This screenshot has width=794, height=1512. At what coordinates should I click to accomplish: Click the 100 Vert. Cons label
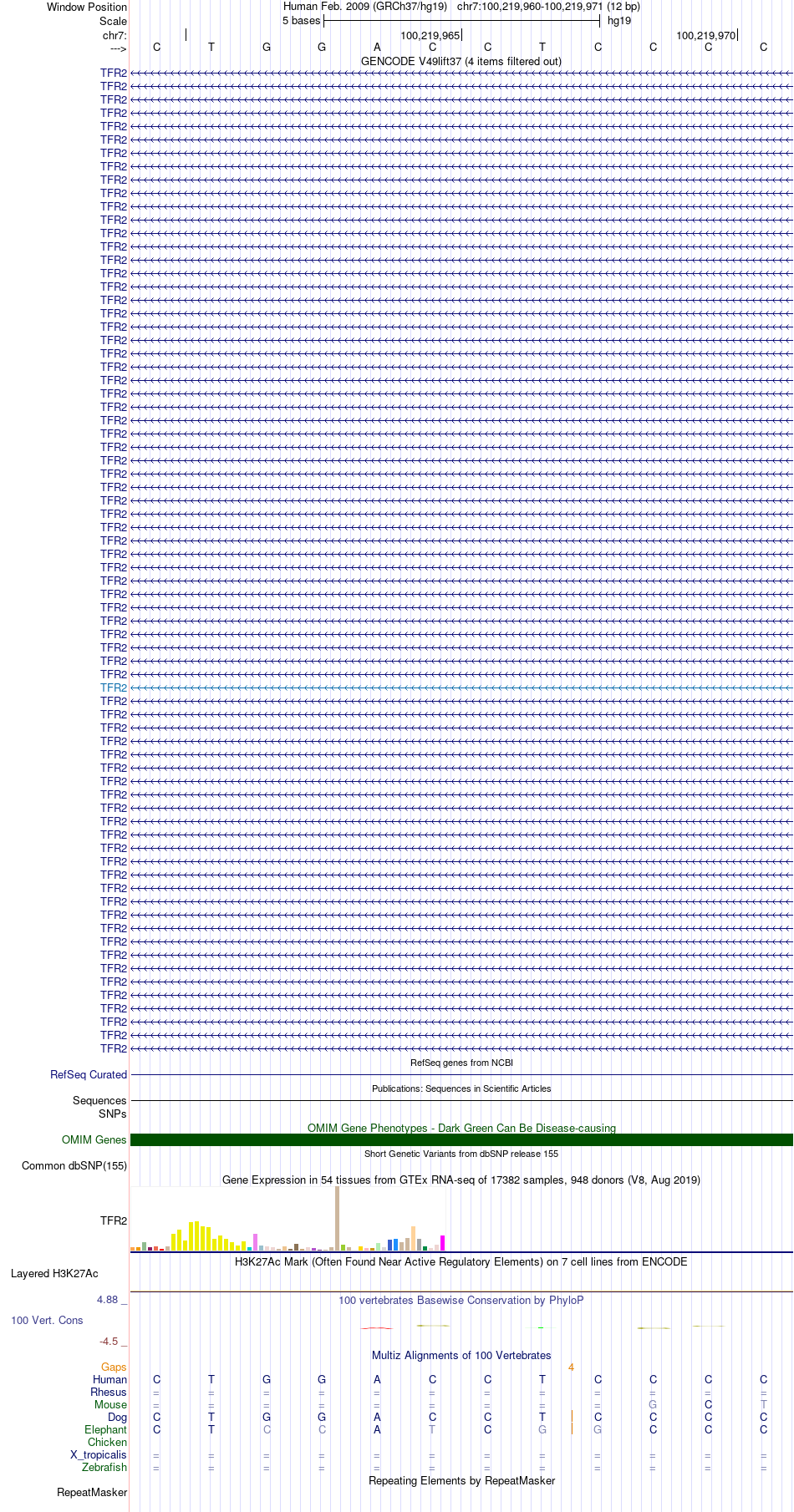pos(47,1321)
